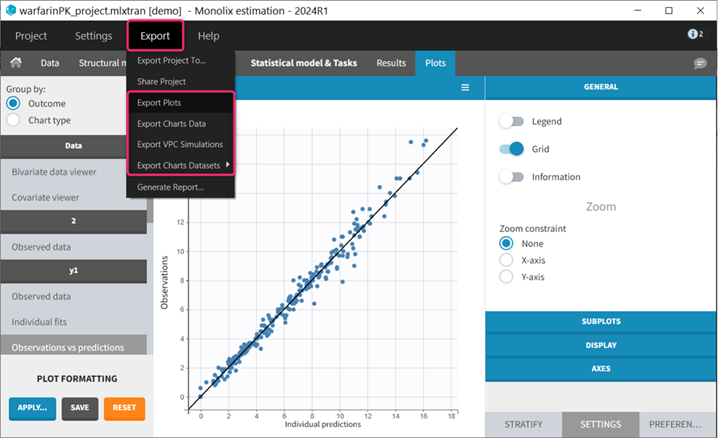Disable the Grid toggle
718x438 pixels.
click(x=512, y=149)
